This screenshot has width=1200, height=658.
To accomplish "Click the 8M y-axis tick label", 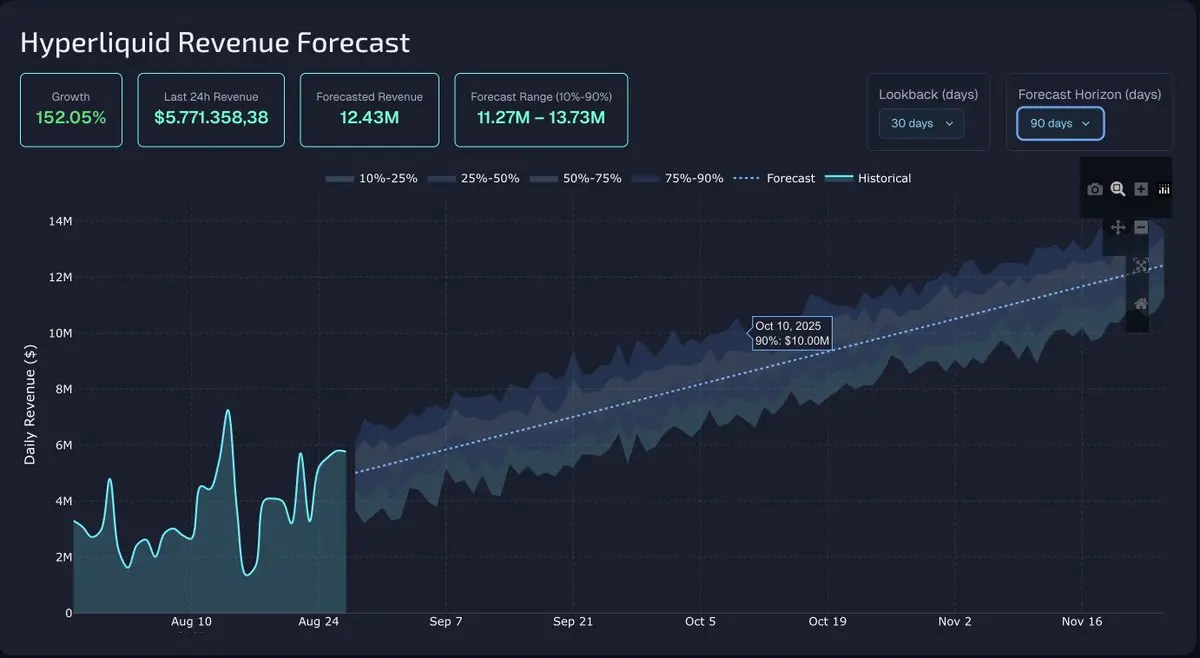I will pyautogui.click(x=63, y=390).
